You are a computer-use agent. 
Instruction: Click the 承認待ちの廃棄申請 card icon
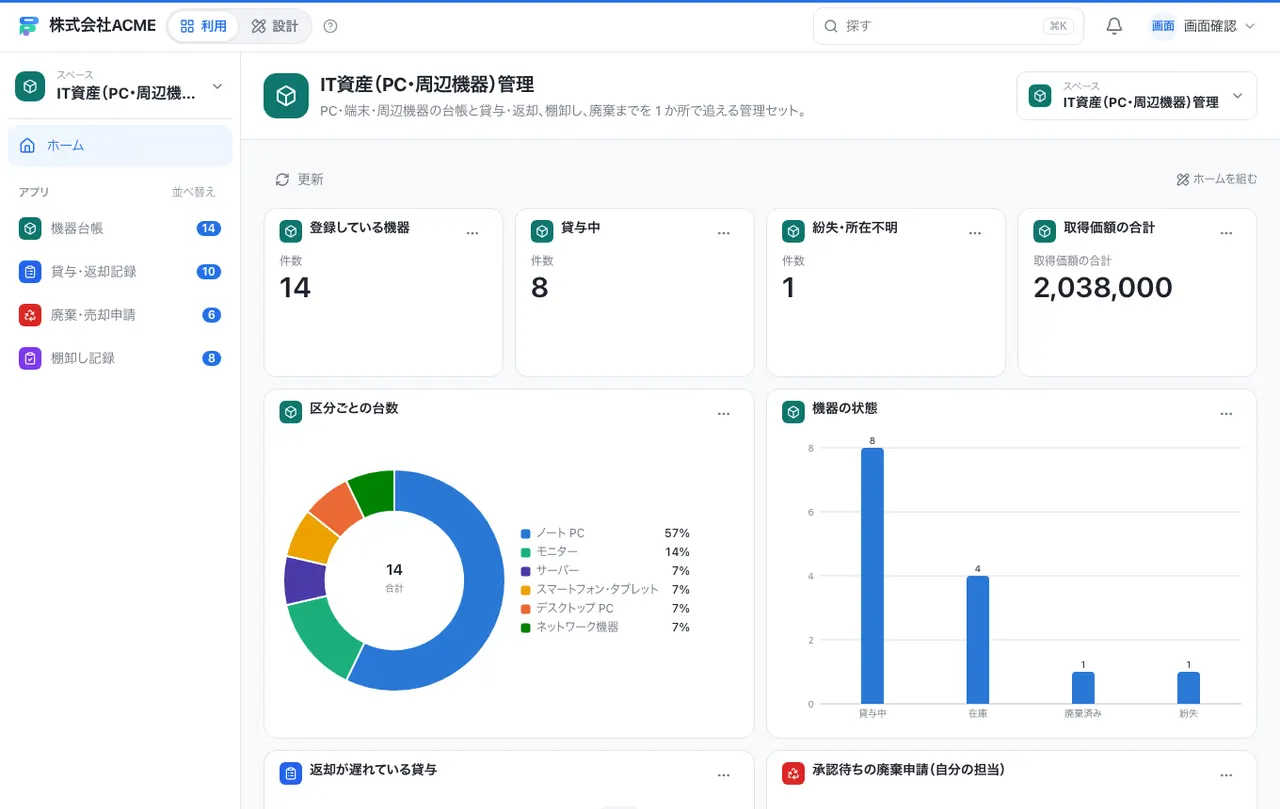[x=793, y=773]
